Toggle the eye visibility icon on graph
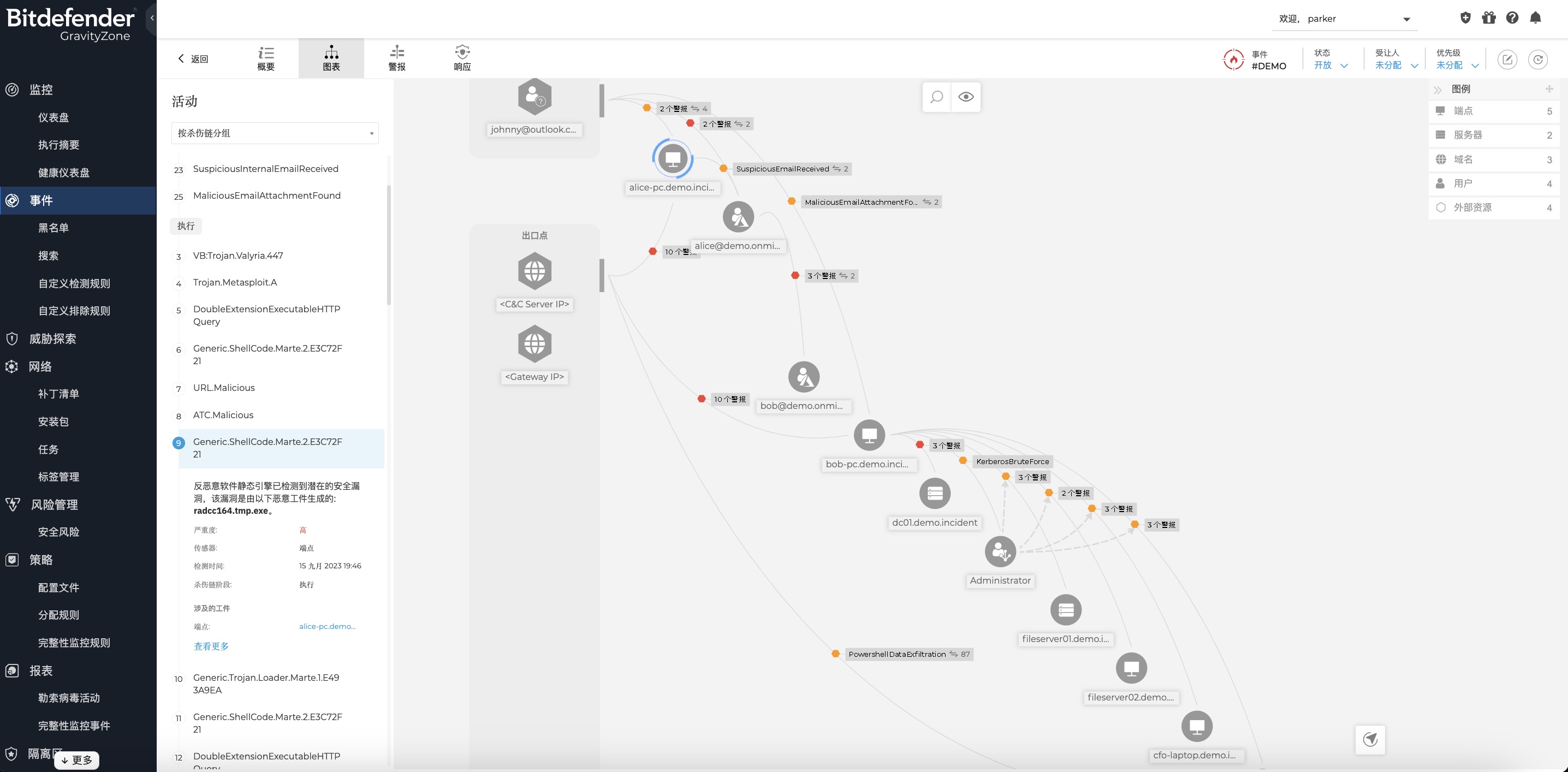Viewport: 1568px width, 772px height. tap(966, 97)
